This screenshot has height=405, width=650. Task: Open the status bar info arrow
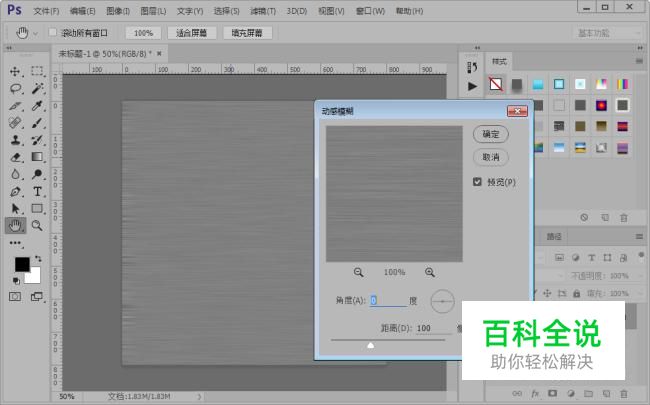pyautogui.click(x=199, y=396)
